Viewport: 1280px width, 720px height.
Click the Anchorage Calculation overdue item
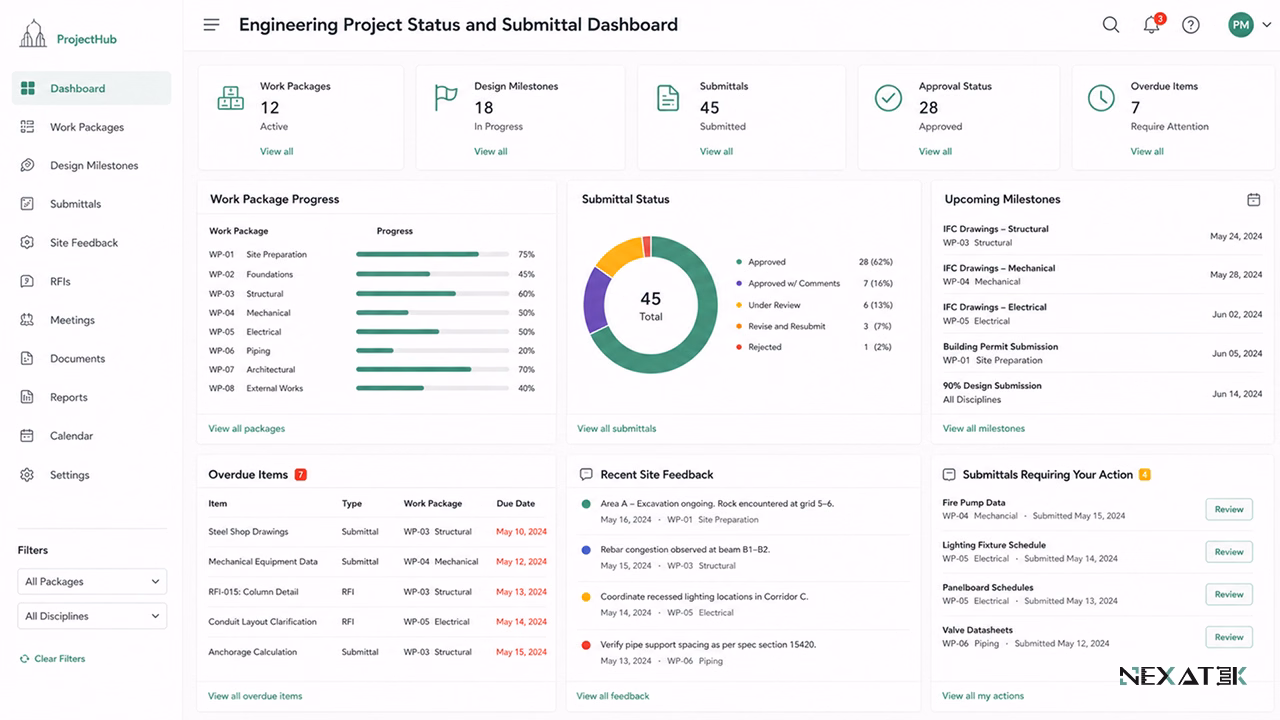click(253, 652)
